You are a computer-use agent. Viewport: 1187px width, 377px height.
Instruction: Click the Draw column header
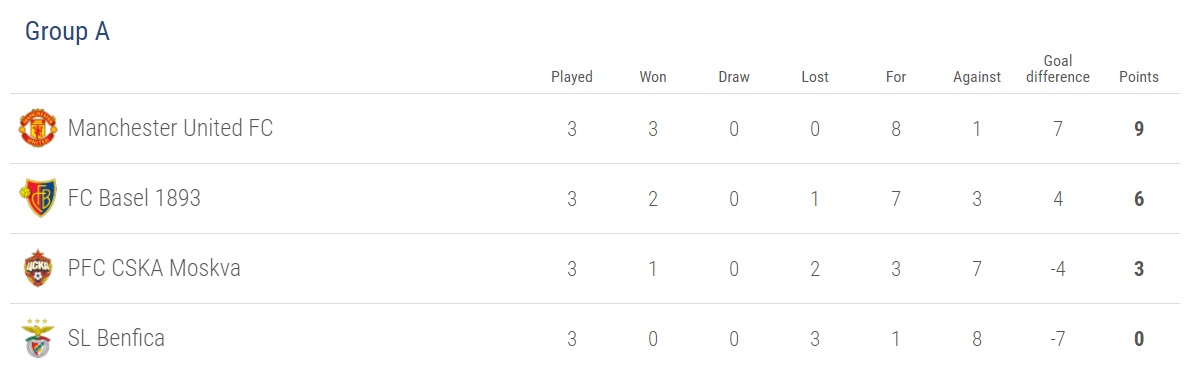click(x=734, y=76)
